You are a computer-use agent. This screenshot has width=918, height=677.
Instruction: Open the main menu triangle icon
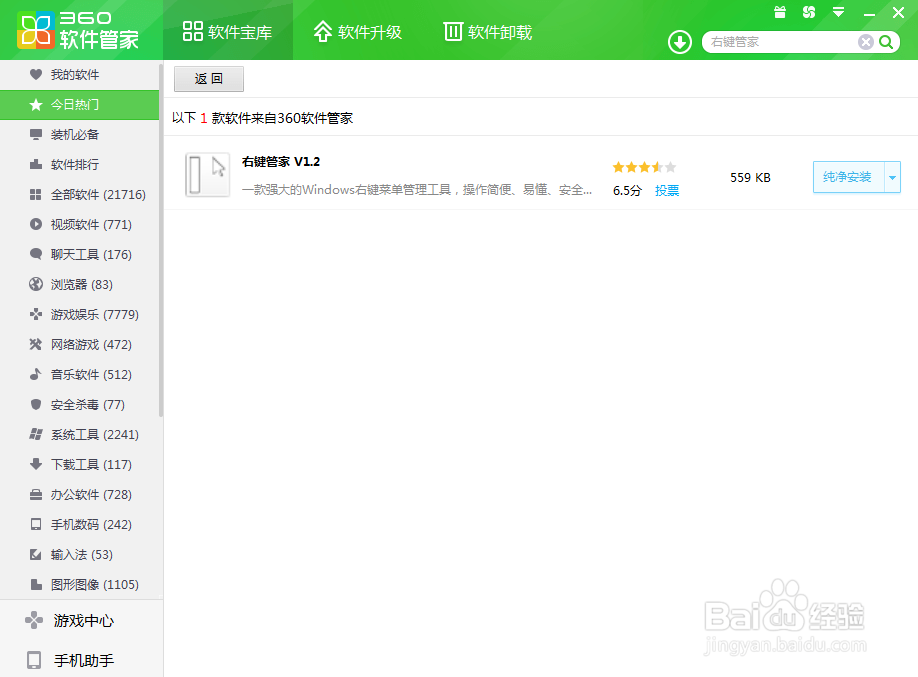coord(838,12)
